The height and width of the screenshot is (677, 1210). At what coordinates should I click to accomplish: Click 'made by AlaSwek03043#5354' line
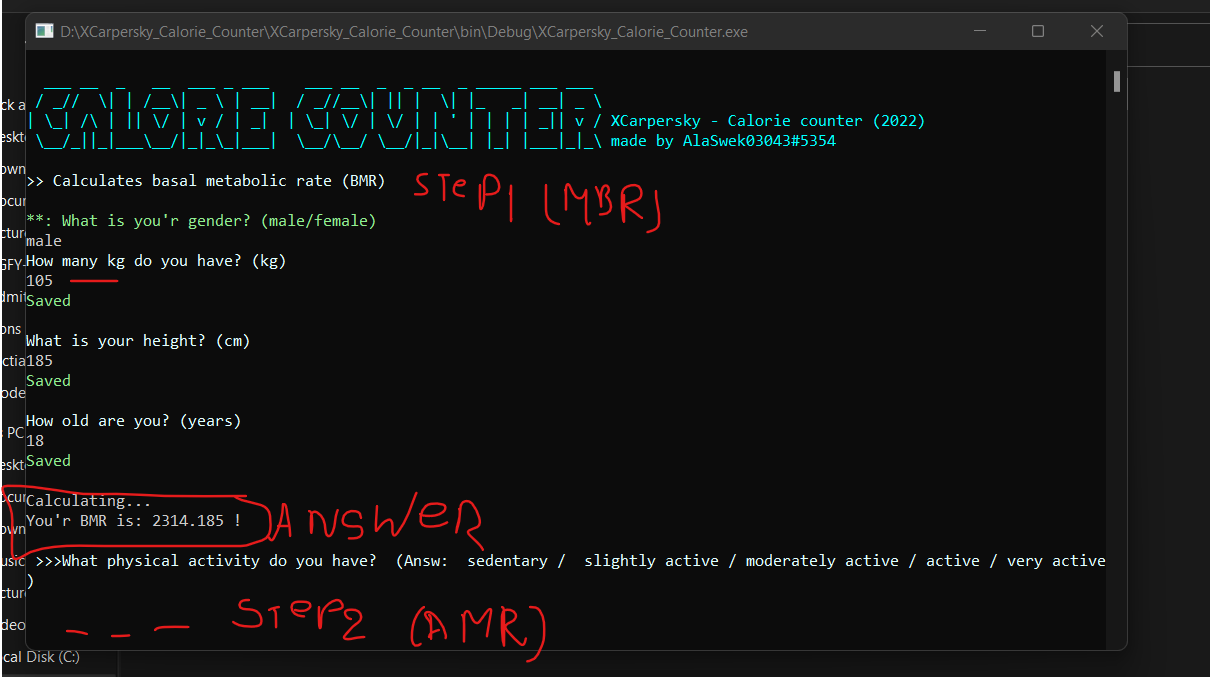tap(723, 141)
